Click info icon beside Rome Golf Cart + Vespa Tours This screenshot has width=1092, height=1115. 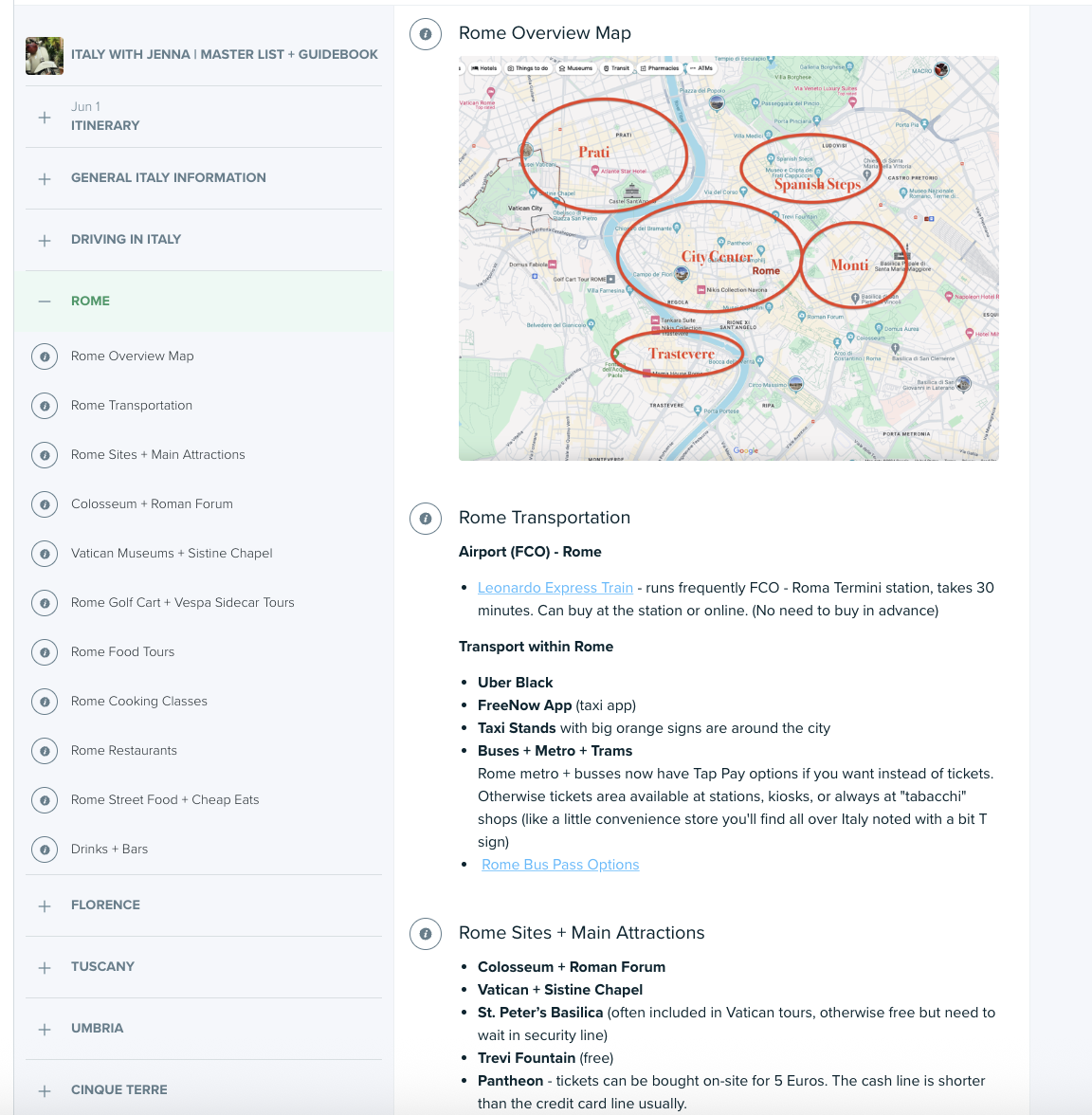point(45,603)
